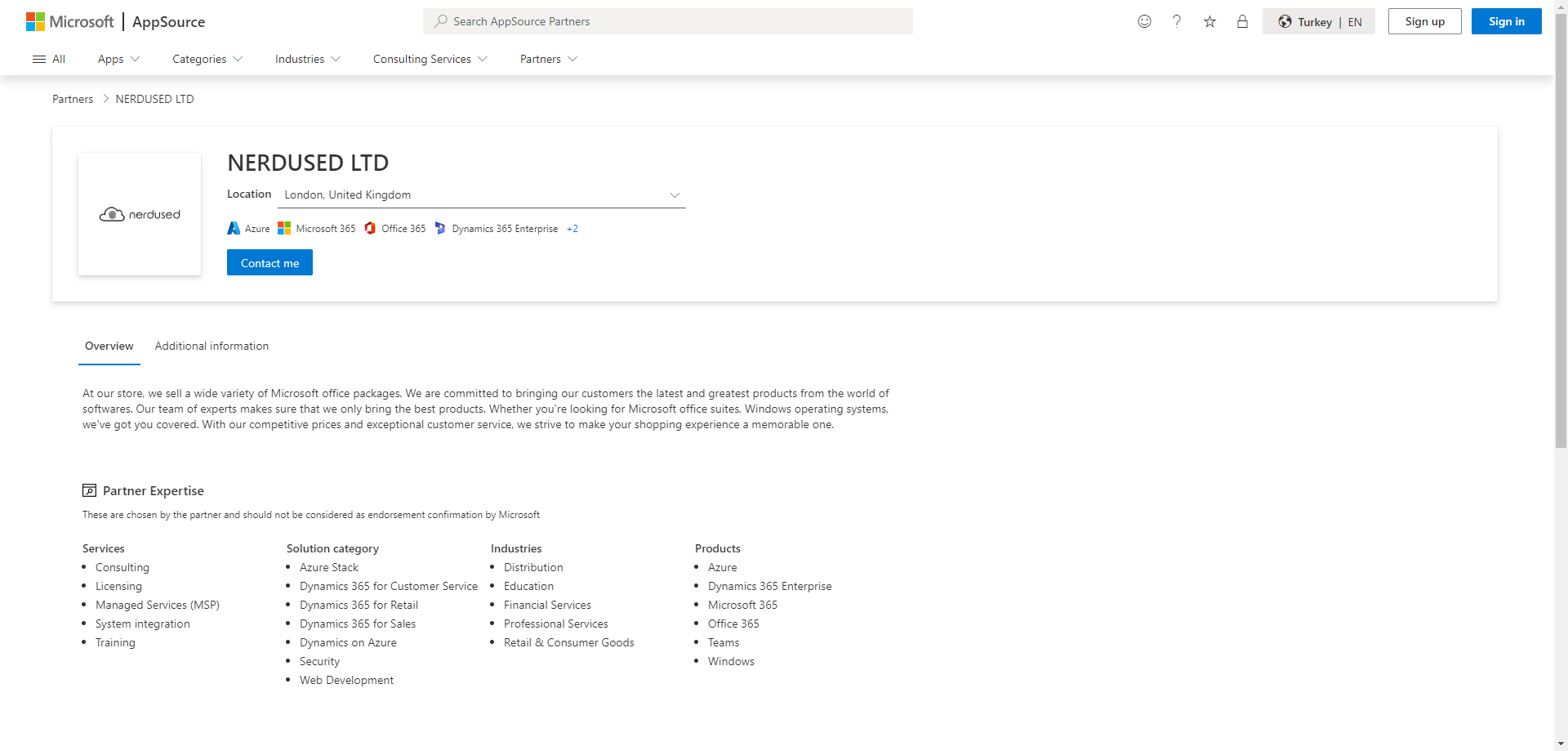Click the nerdused partner logo thumbnail
Image resolution: width=1568 pixels, height=751 pixels.
click(x=140, y=214)
